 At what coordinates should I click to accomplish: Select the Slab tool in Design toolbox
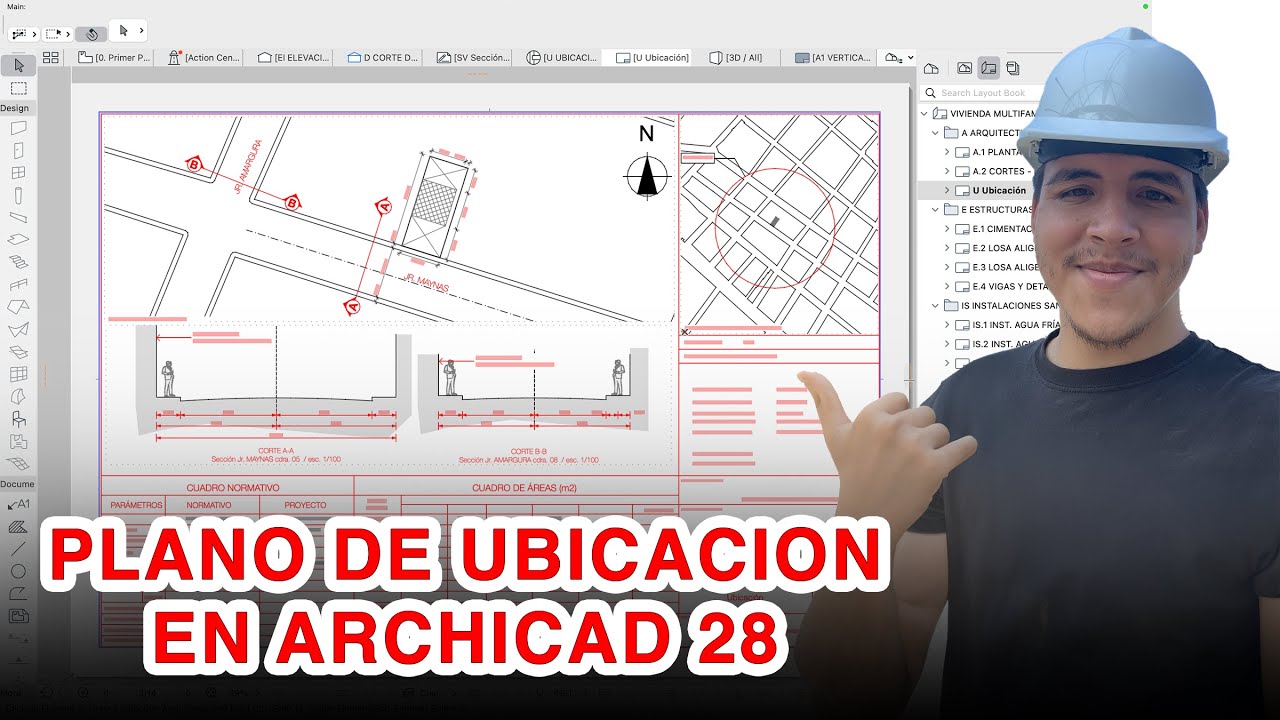[x=18, y=239]
